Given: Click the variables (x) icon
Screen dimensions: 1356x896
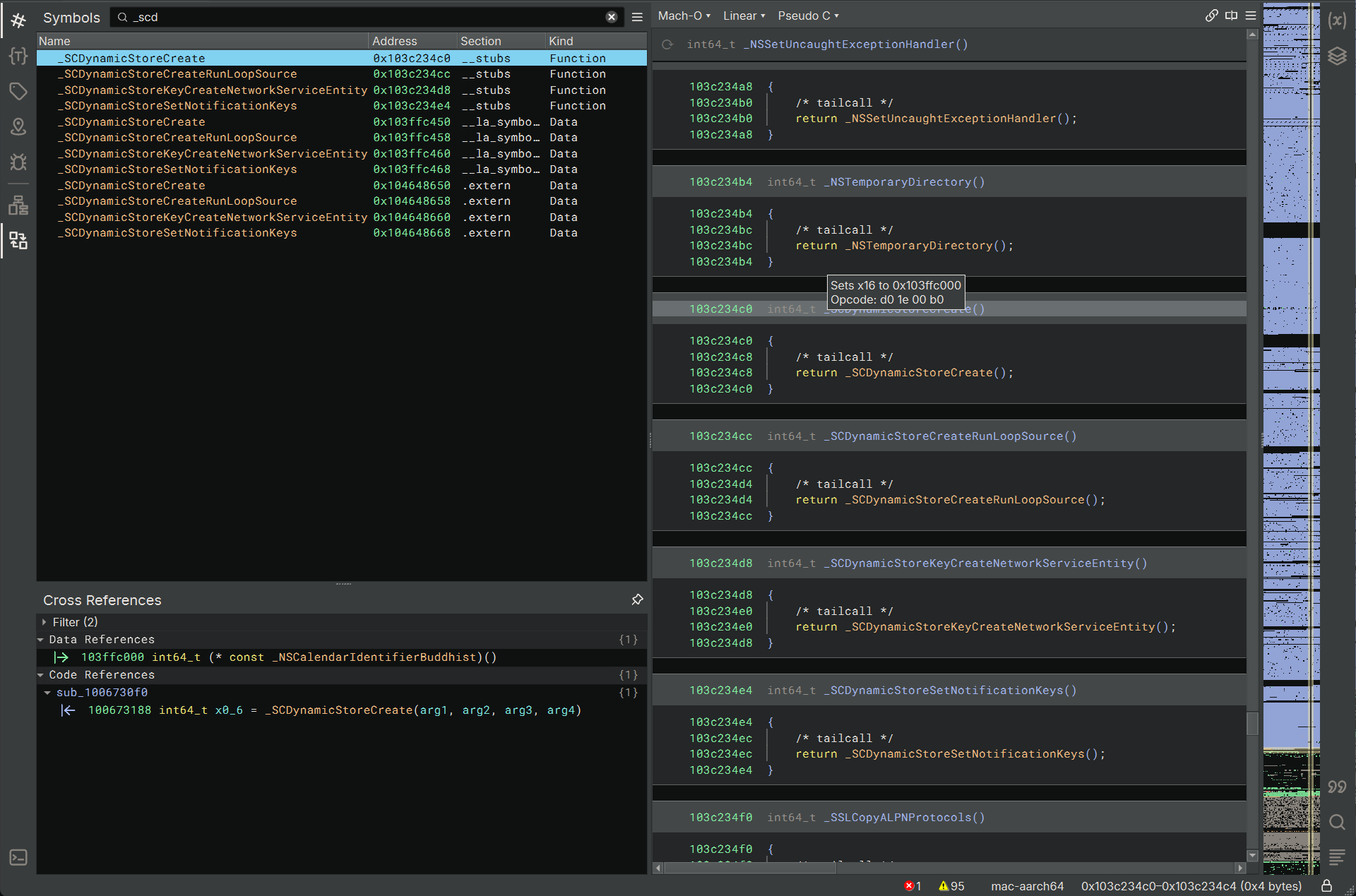Looking at the screenshot, I should [1337, 20].
